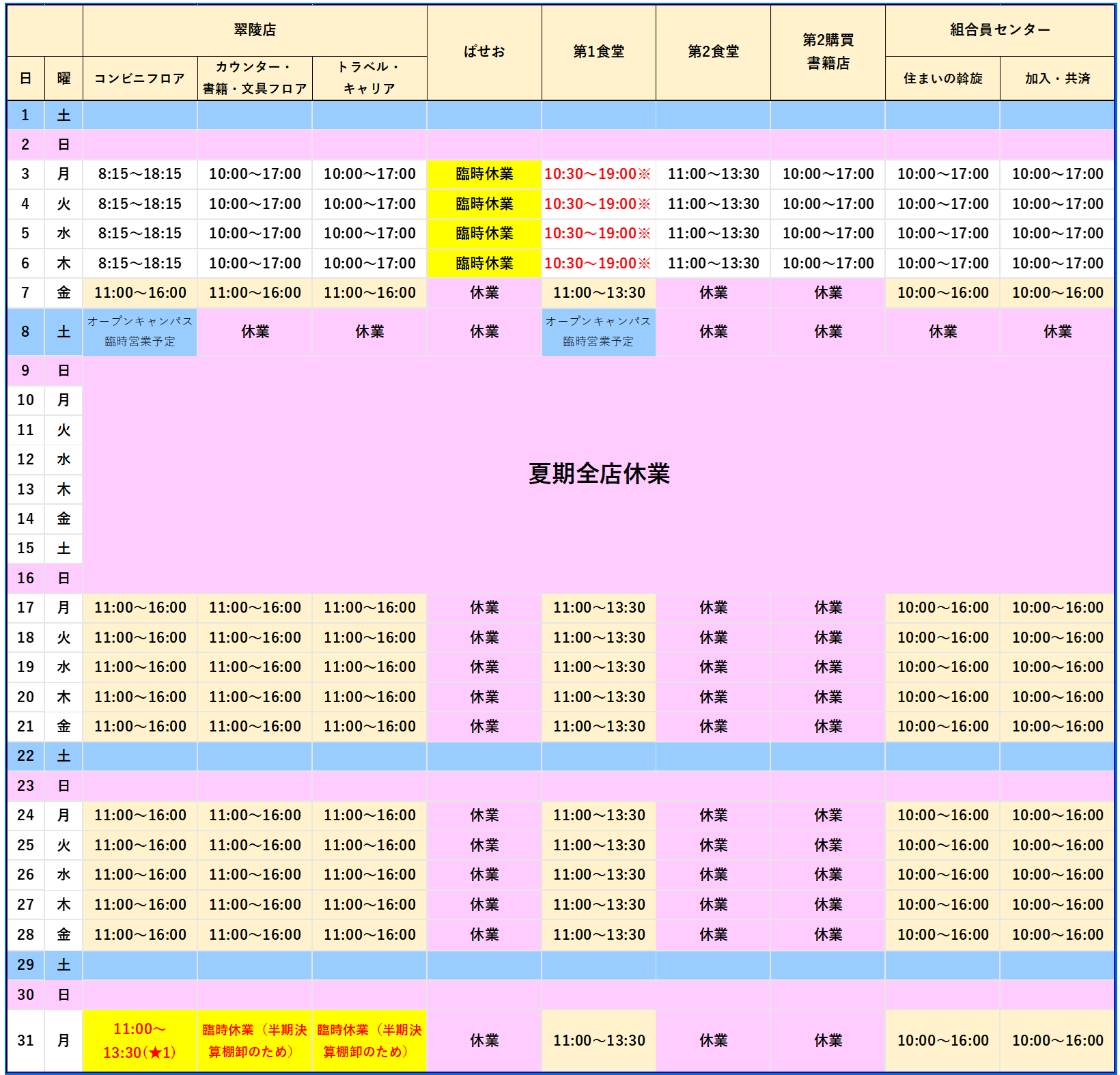
Task: Select date cell 1 for Saturday
Action: pyautogui.click(x=26, y=115)
